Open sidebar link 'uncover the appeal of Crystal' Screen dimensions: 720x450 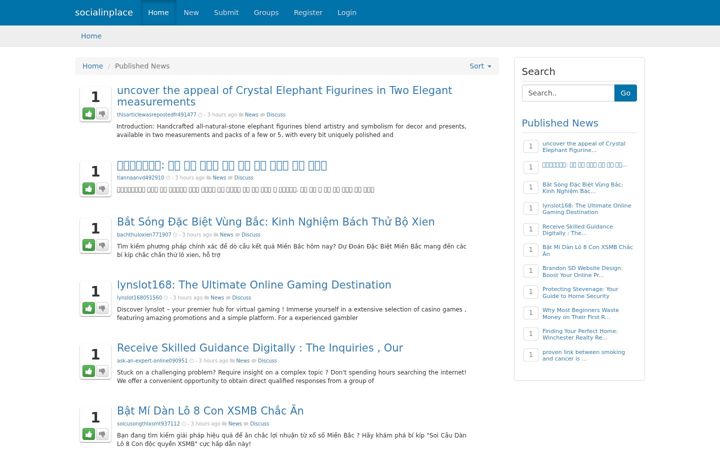(584, 146)
